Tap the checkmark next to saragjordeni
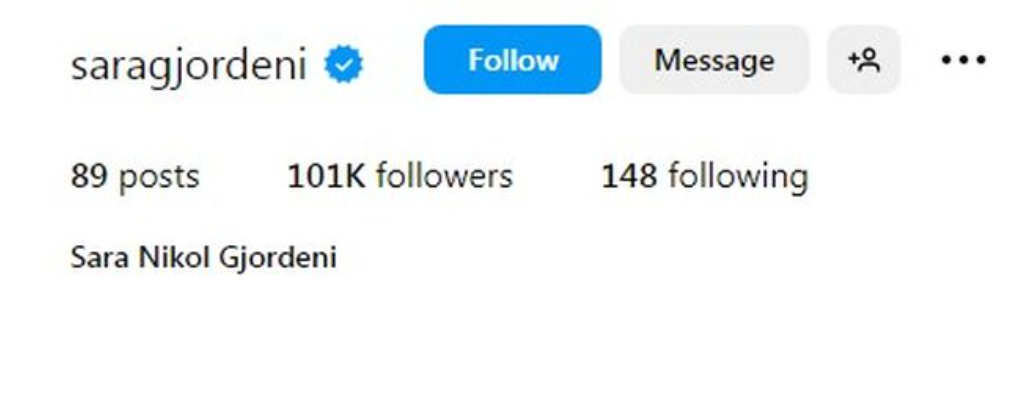Screen dimensions: 1014x394 (344, 64)
